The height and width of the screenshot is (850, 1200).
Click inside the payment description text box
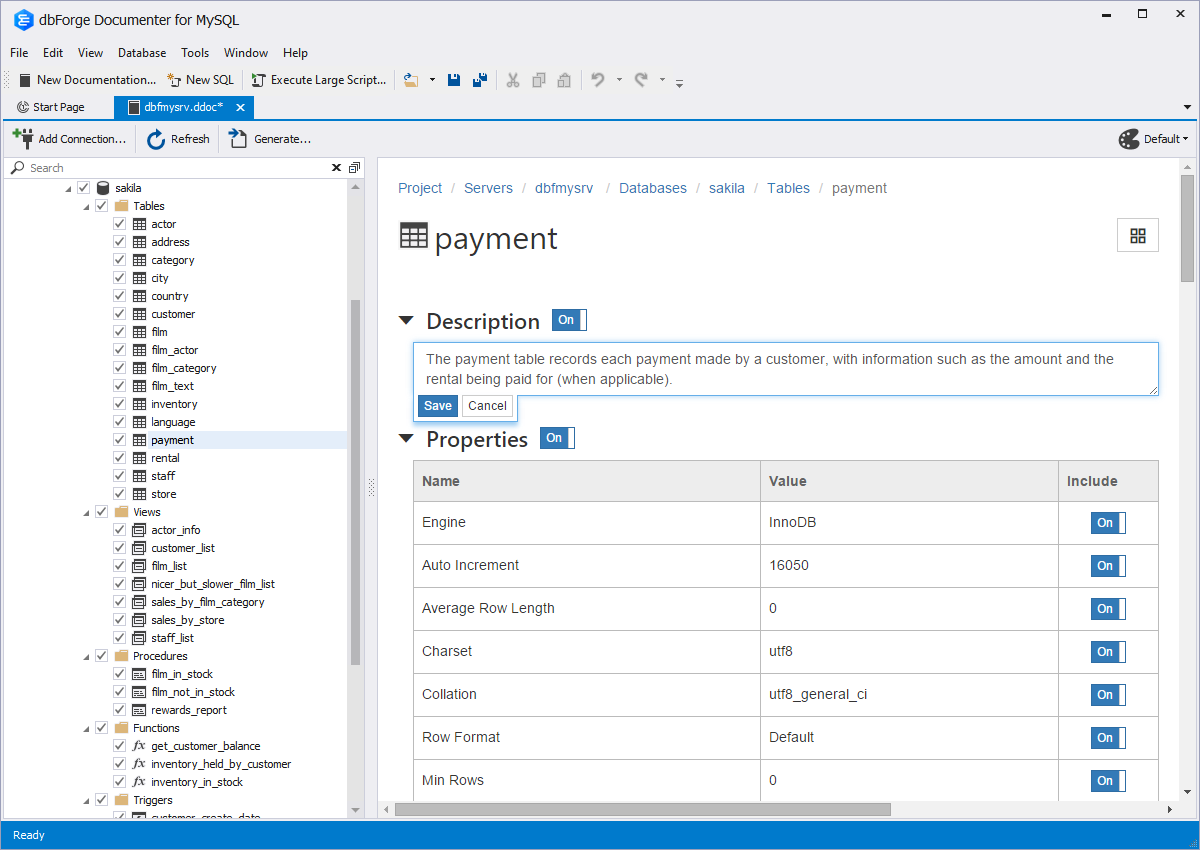click(786, 369)
